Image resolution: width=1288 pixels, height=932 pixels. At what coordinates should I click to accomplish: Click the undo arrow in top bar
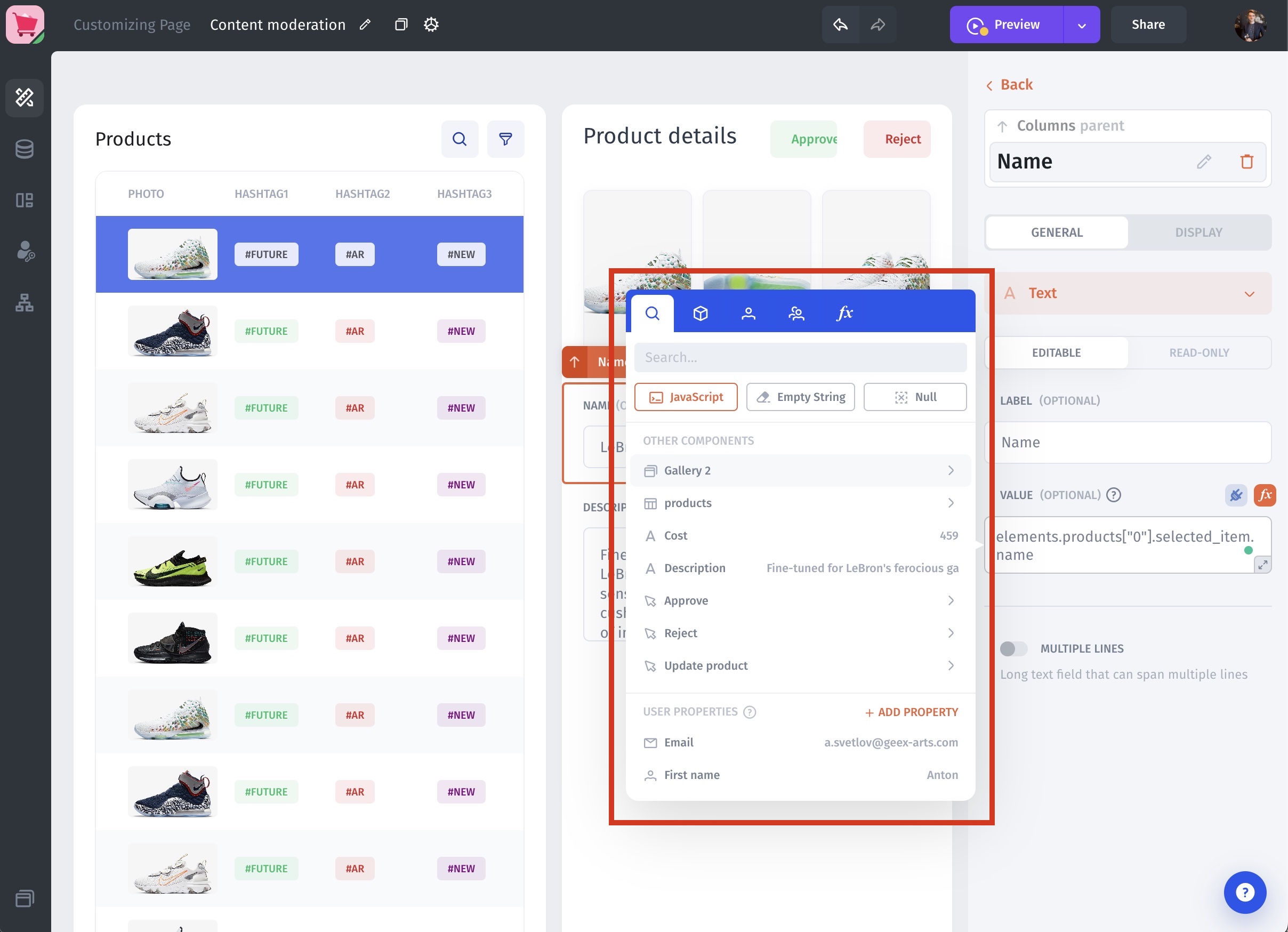click(x=840, y=25)
